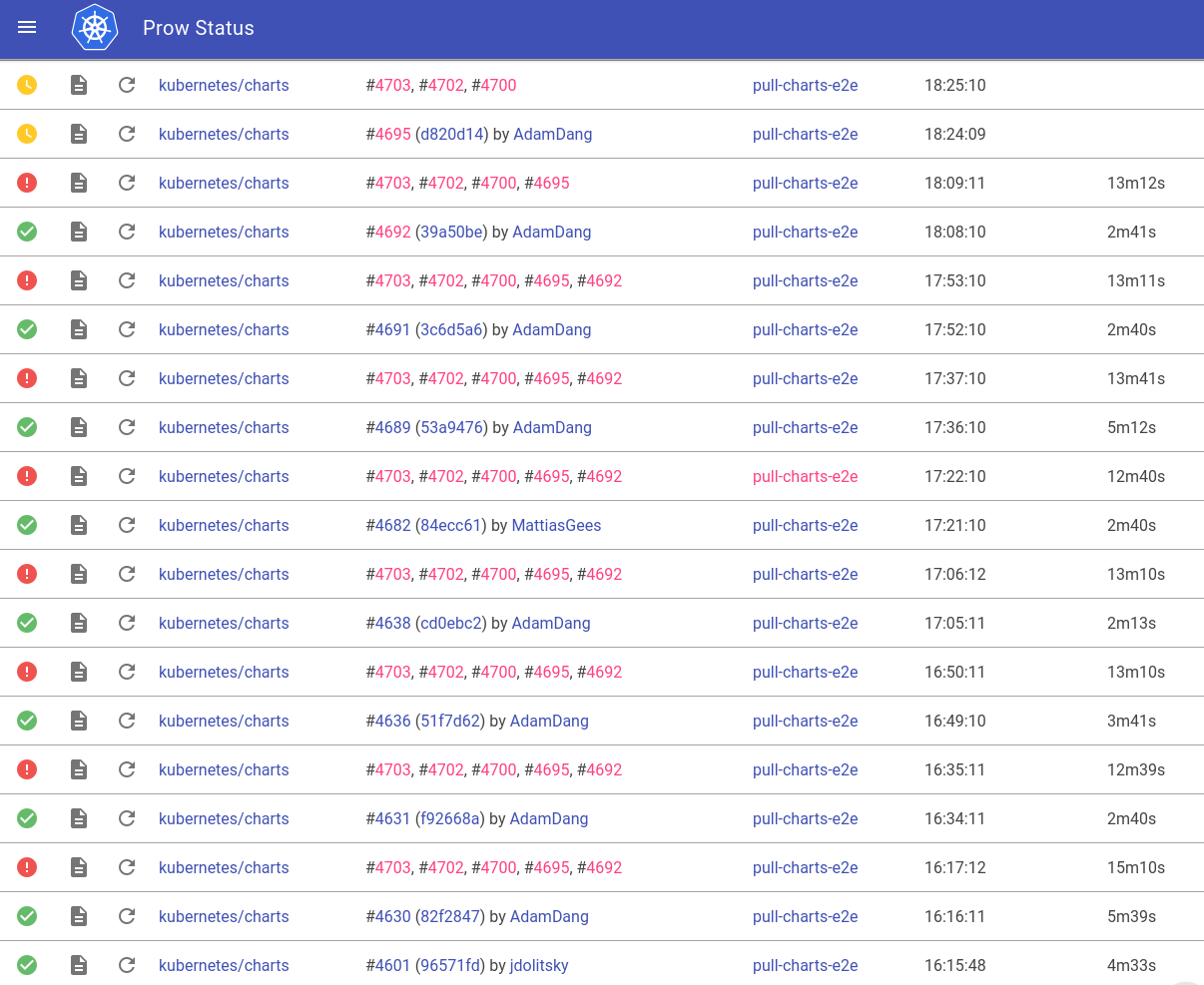Open PR #4689 link
The width and height of the screenshot is (1204, 985).
(393, 427)
